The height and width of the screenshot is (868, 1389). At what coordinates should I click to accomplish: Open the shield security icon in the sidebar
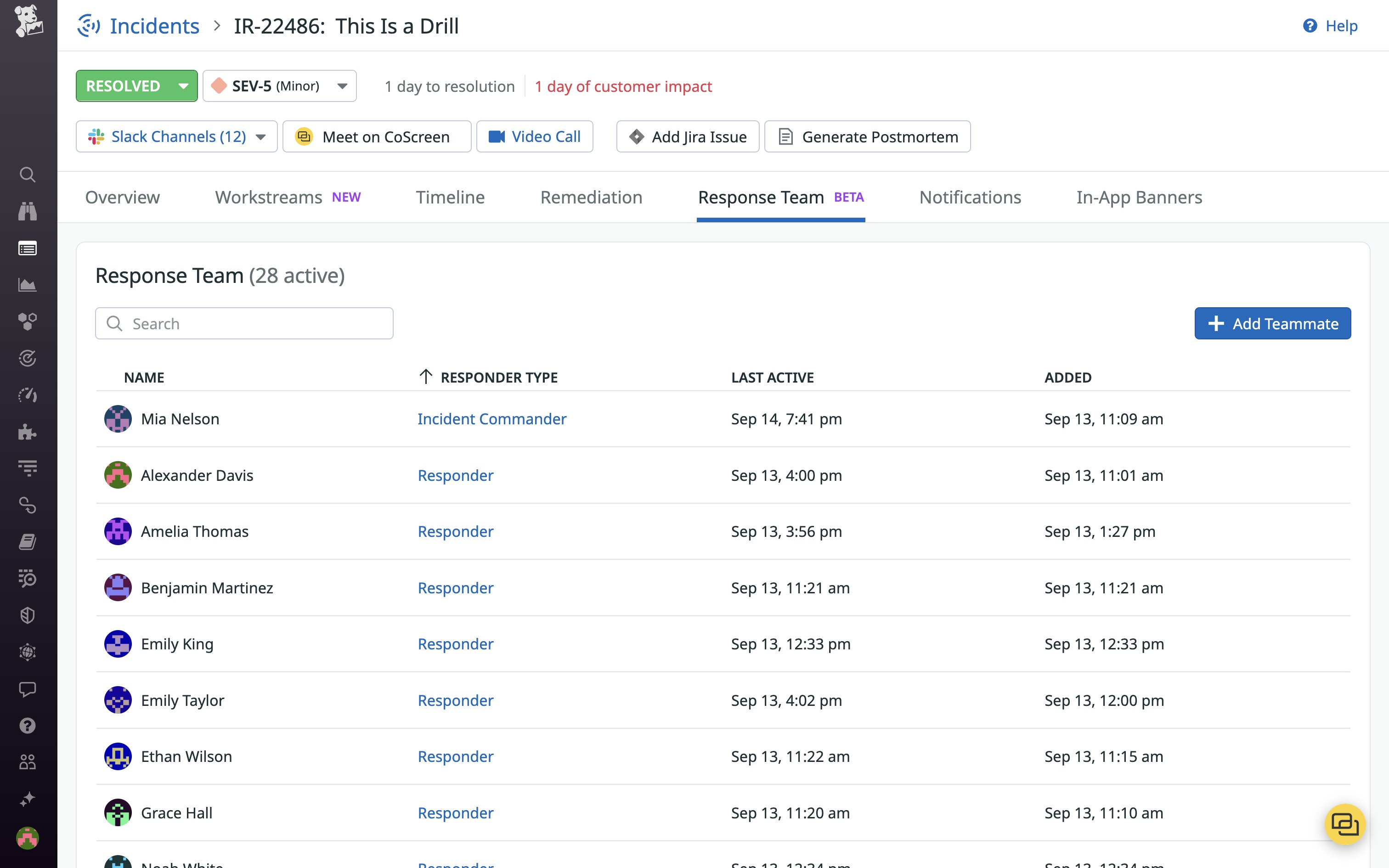(x=27, y=615)
